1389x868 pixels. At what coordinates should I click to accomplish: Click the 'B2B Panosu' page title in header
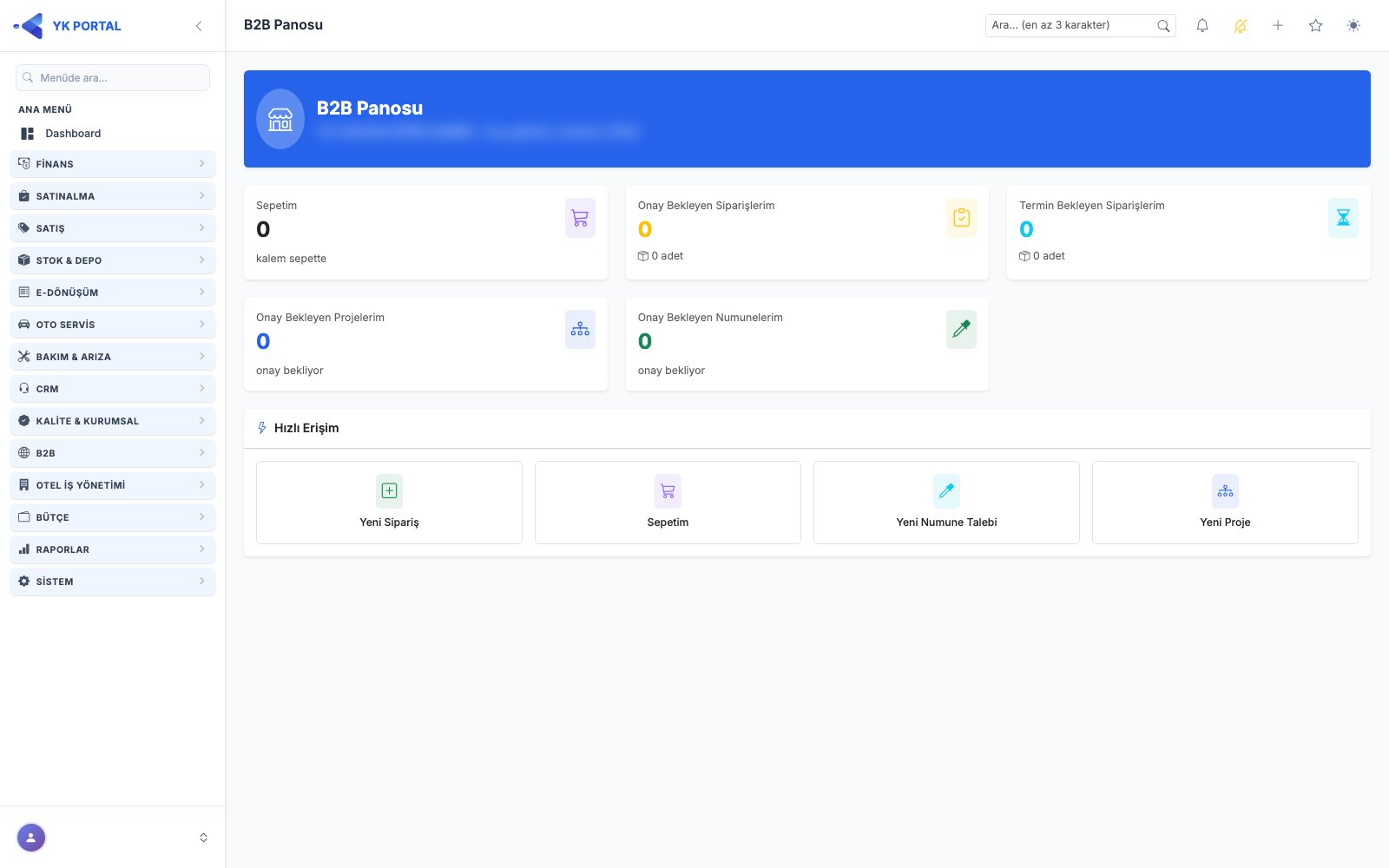[283, 25]
